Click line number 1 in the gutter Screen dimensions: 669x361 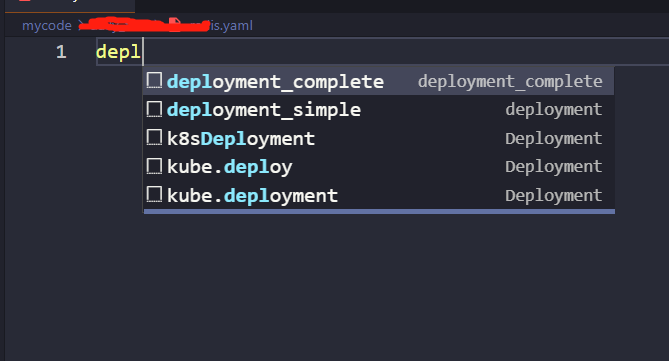click(61, 52)
